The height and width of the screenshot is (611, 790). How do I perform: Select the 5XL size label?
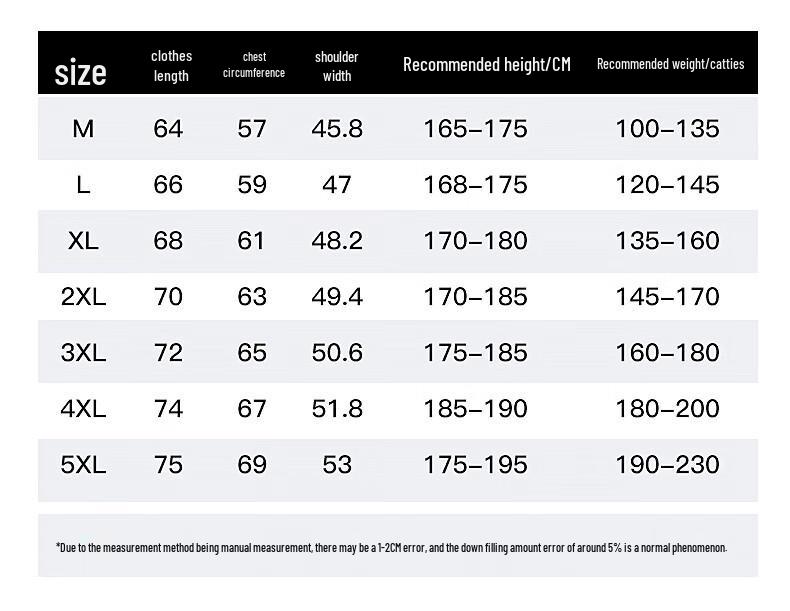pyautogui.click(x=83, y=465)
